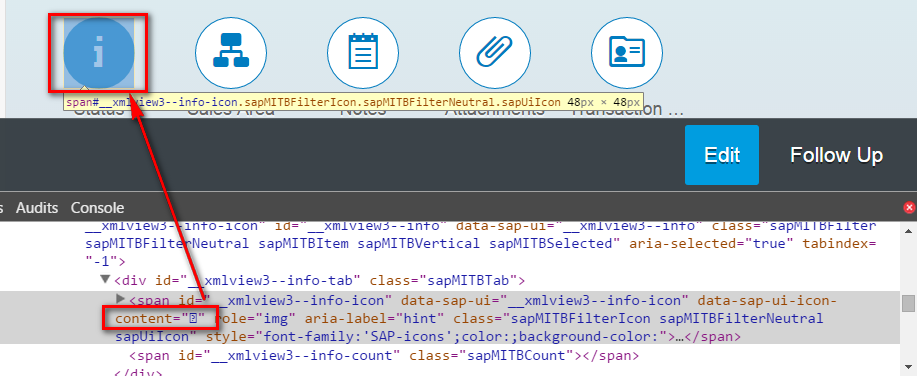Click the class="sapMITBTab" attribute text

(443, 280)
